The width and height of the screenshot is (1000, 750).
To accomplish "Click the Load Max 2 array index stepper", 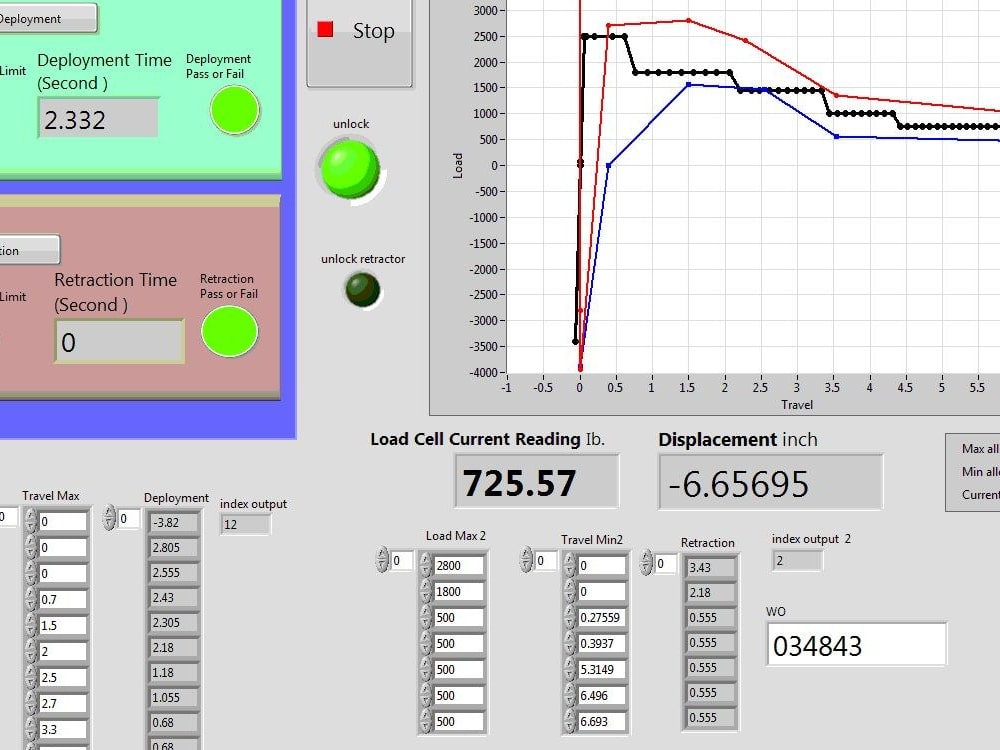I will (x=382, y=559).
